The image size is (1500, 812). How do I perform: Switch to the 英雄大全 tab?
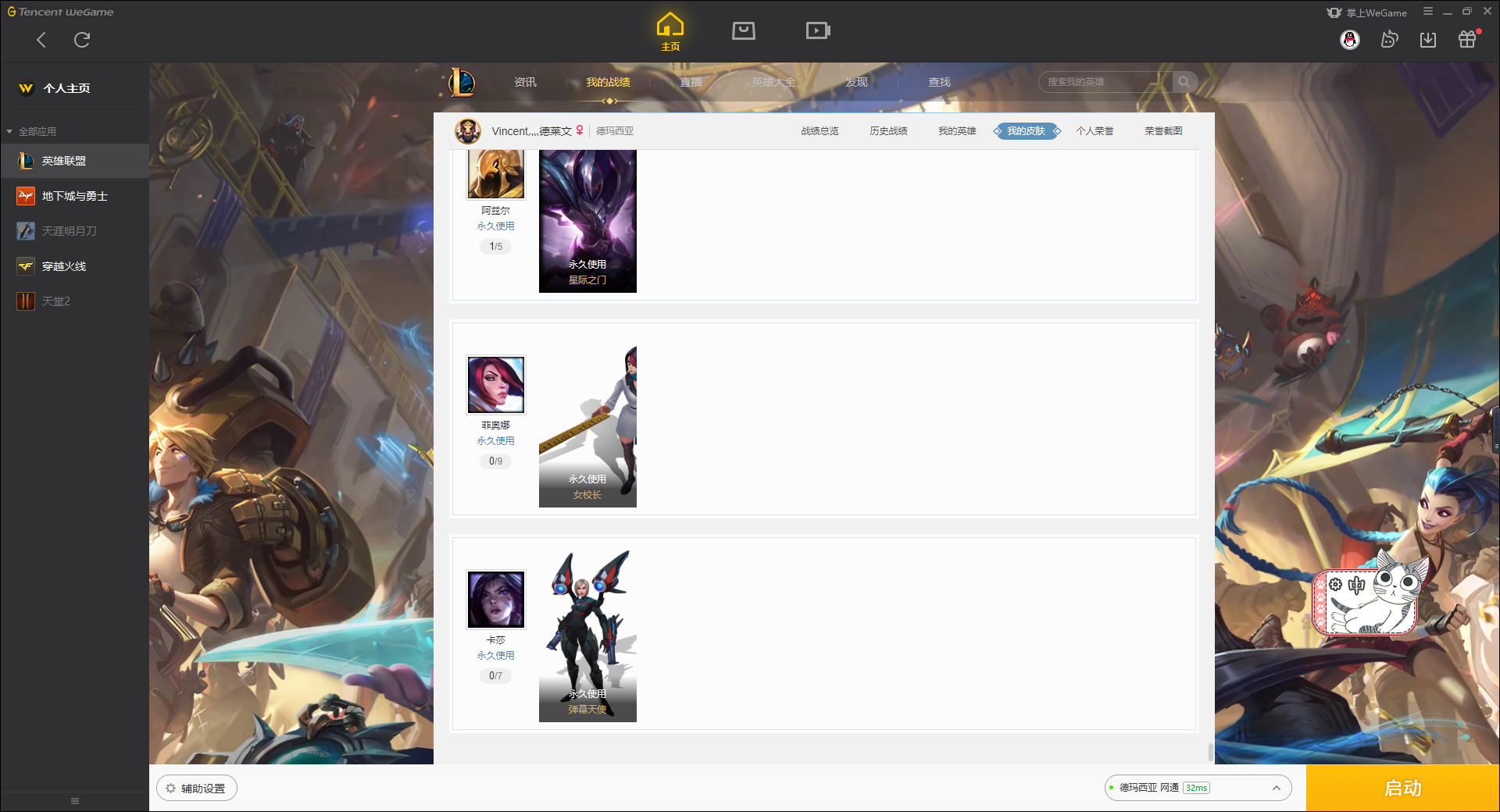pyautogui.click(x=773, y=82)
